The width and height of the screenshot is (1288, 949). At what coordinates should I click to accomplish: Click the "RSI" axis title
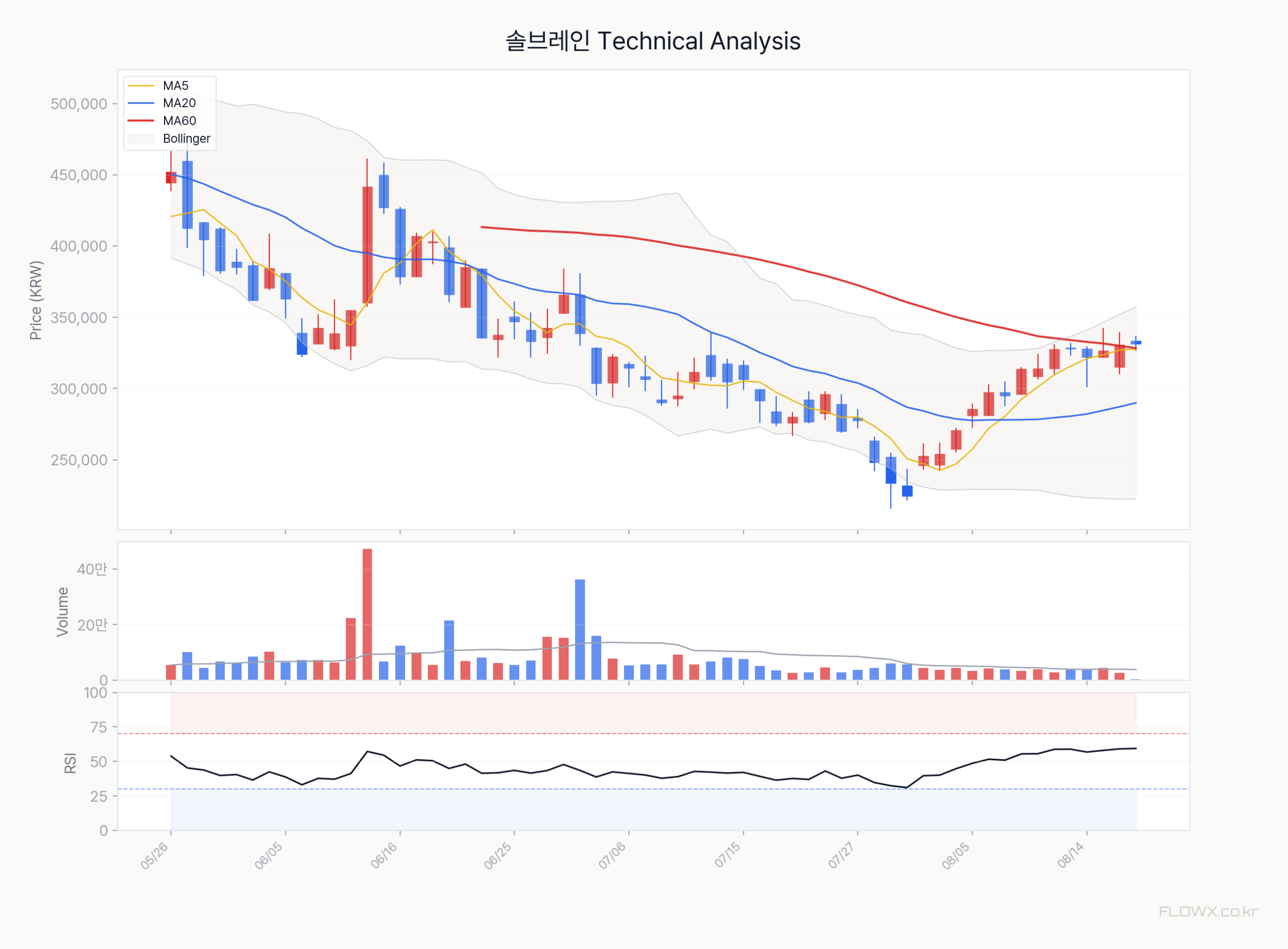pyautogui.click(x=70, y=763)
